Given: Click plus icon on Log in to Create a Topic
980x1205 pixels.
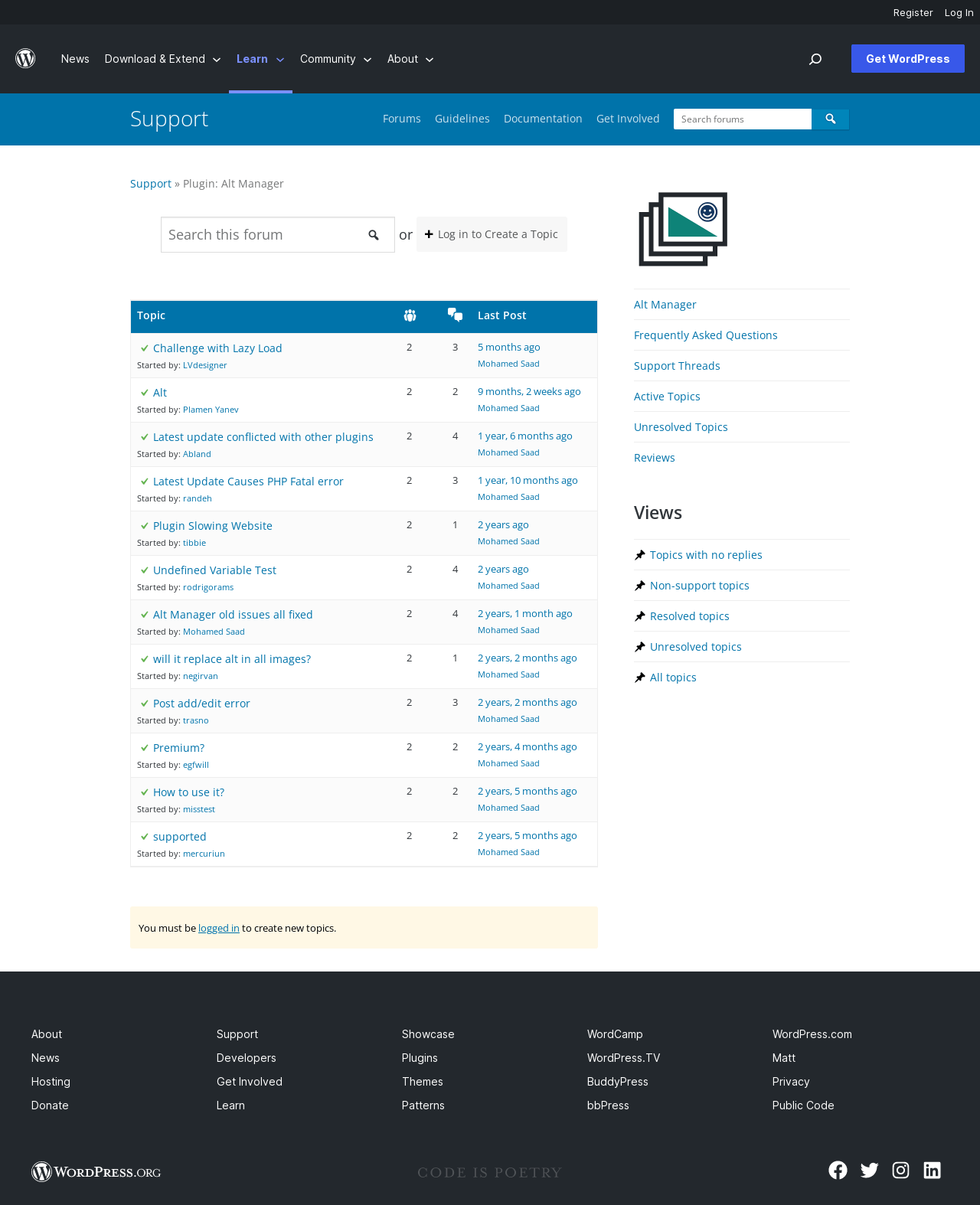Looking at the screenshot, I should click(x=429, y=234).
